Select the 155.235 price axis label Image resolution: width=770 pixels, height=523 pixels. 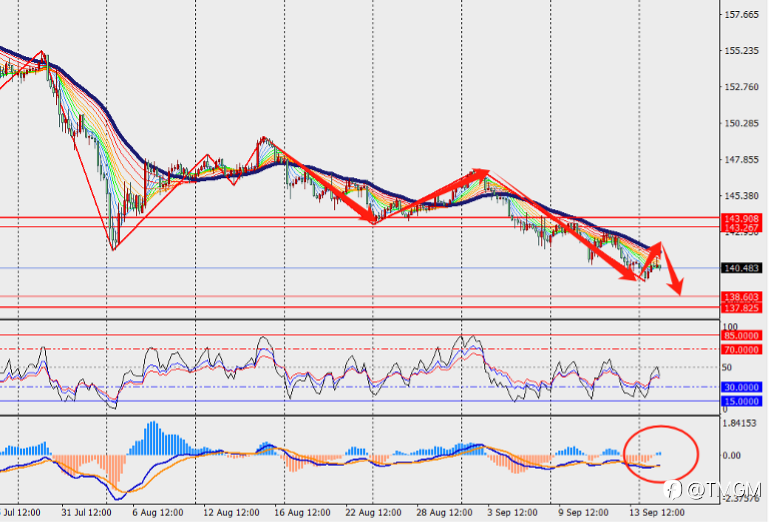(x=742, y=51)
